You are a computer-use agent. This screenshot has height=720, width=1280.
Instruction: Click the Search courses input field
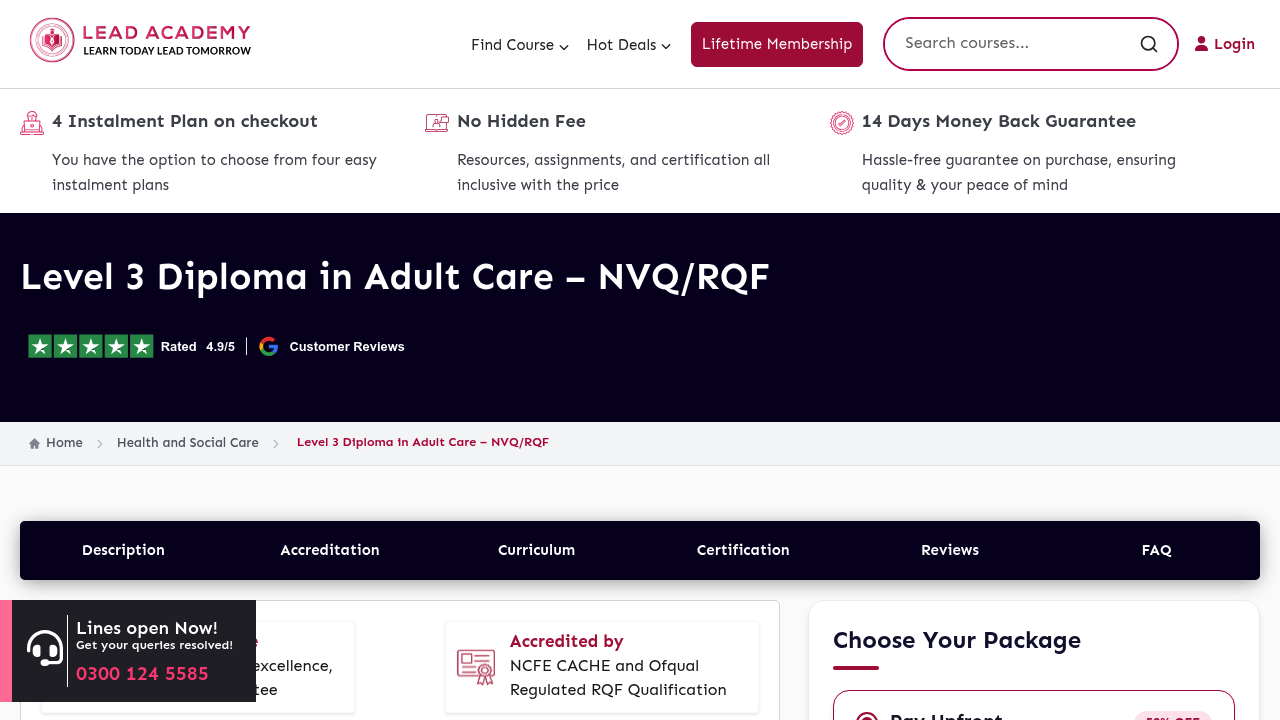point(1015,44)
